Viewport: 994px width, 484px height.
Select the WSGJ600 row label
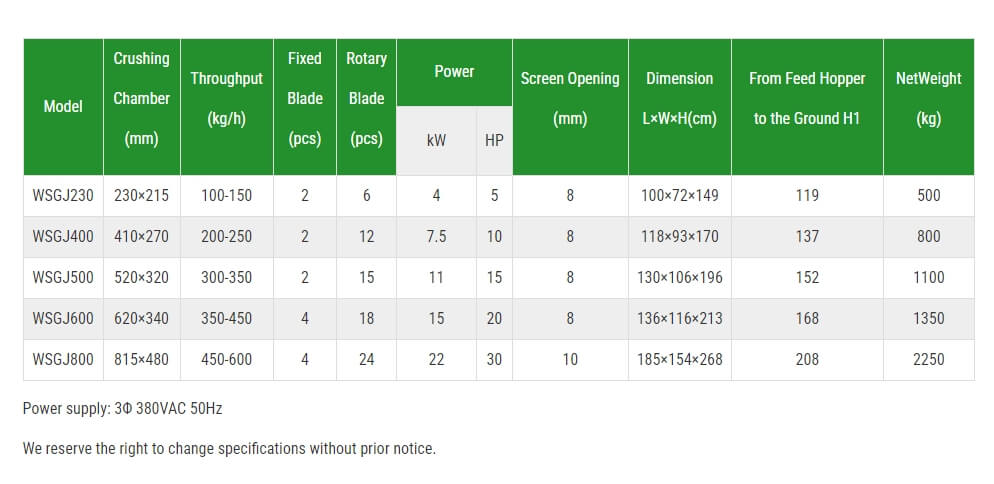click(63, 318)
